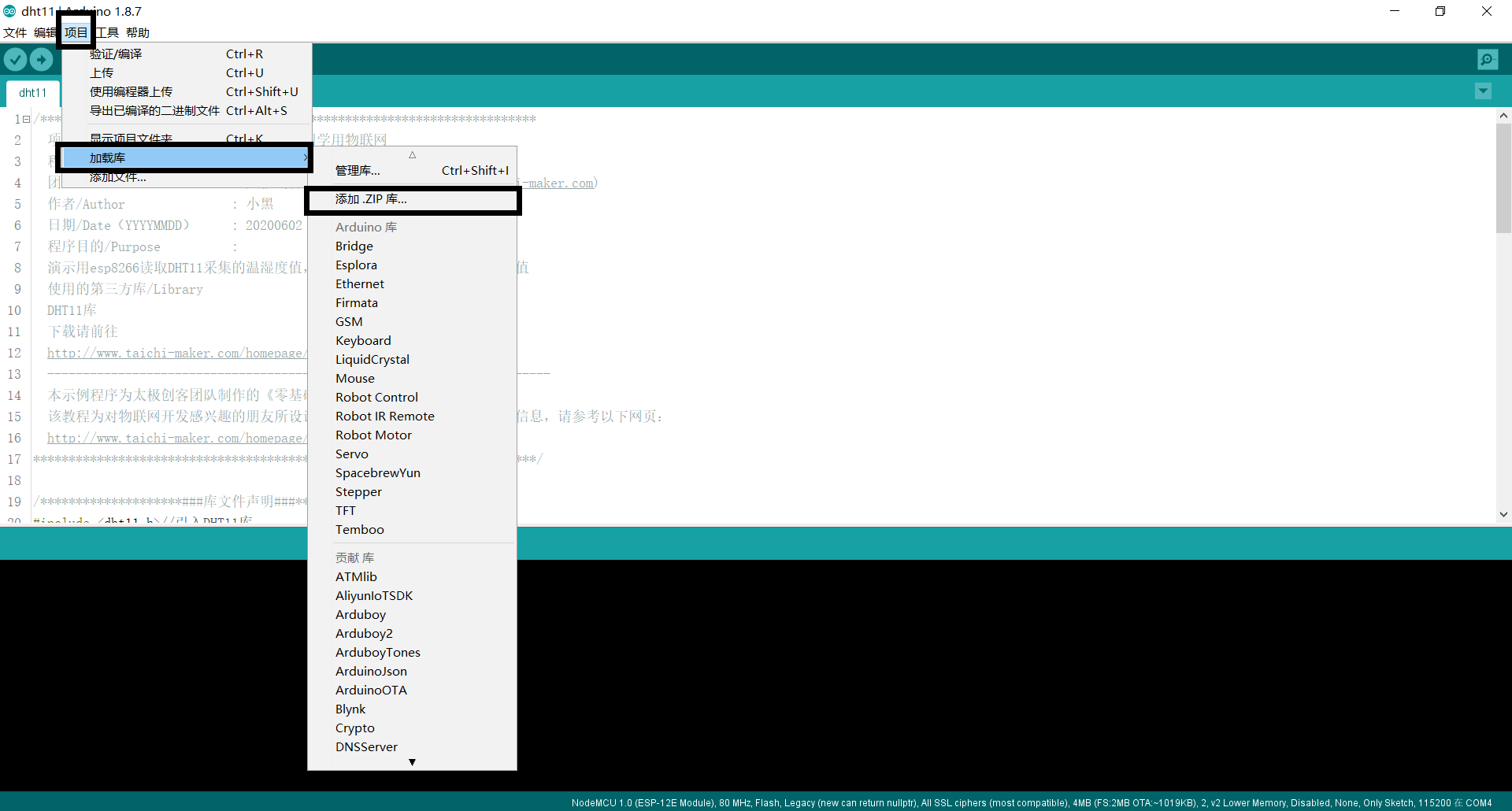Image resolution: width=1512 pixels, height=811 pixels.
Task: Click the Arduino app icon in title bar
Action: tap(9, 11)
